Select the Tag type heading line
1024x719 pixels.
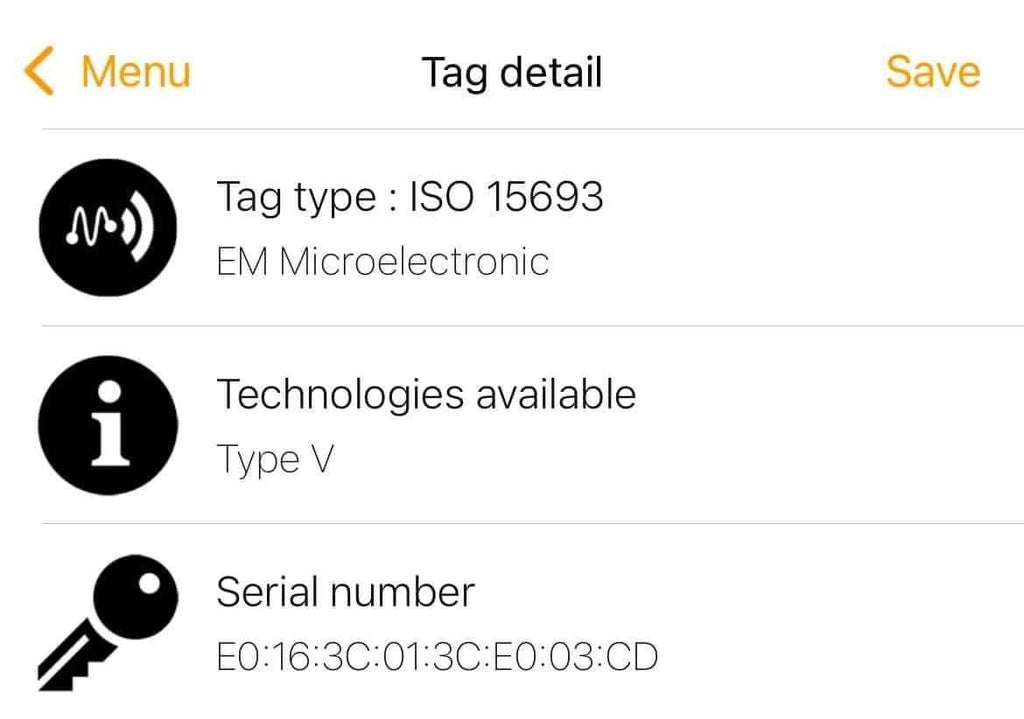[409, 197]
